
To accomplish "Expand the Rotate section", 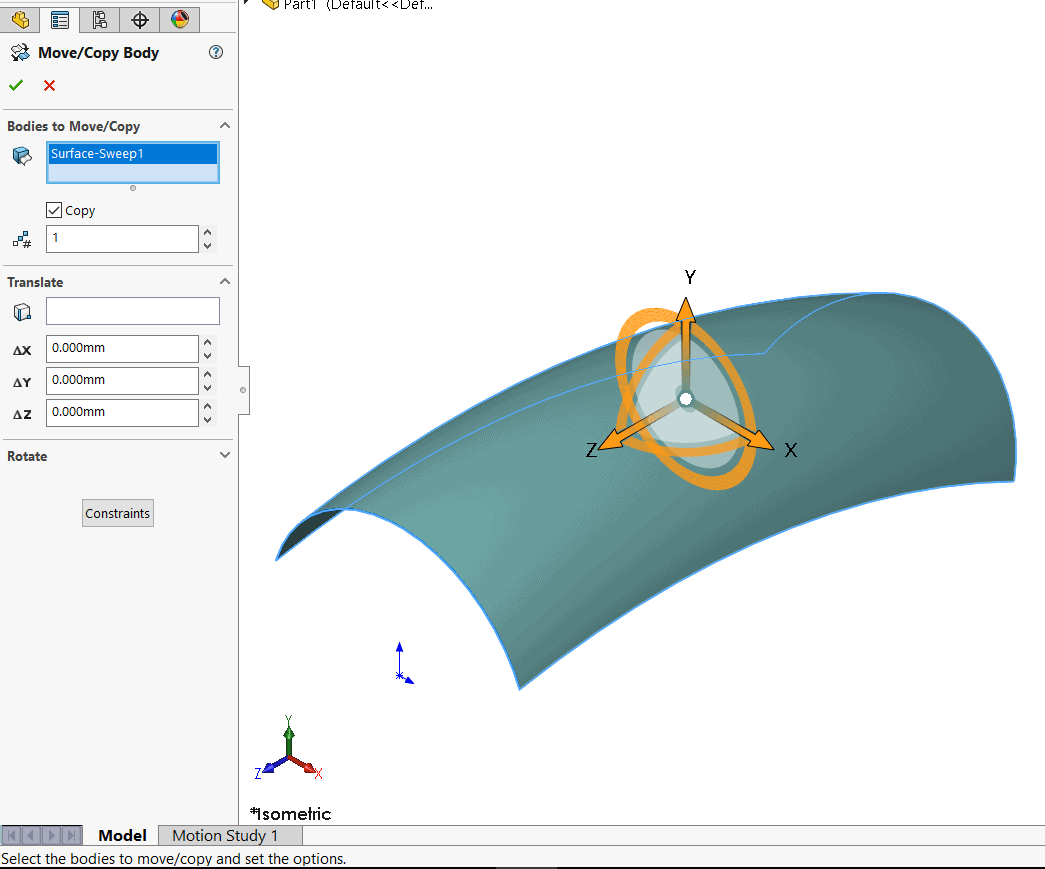I will pyautogui.click(x=225, y=455).
